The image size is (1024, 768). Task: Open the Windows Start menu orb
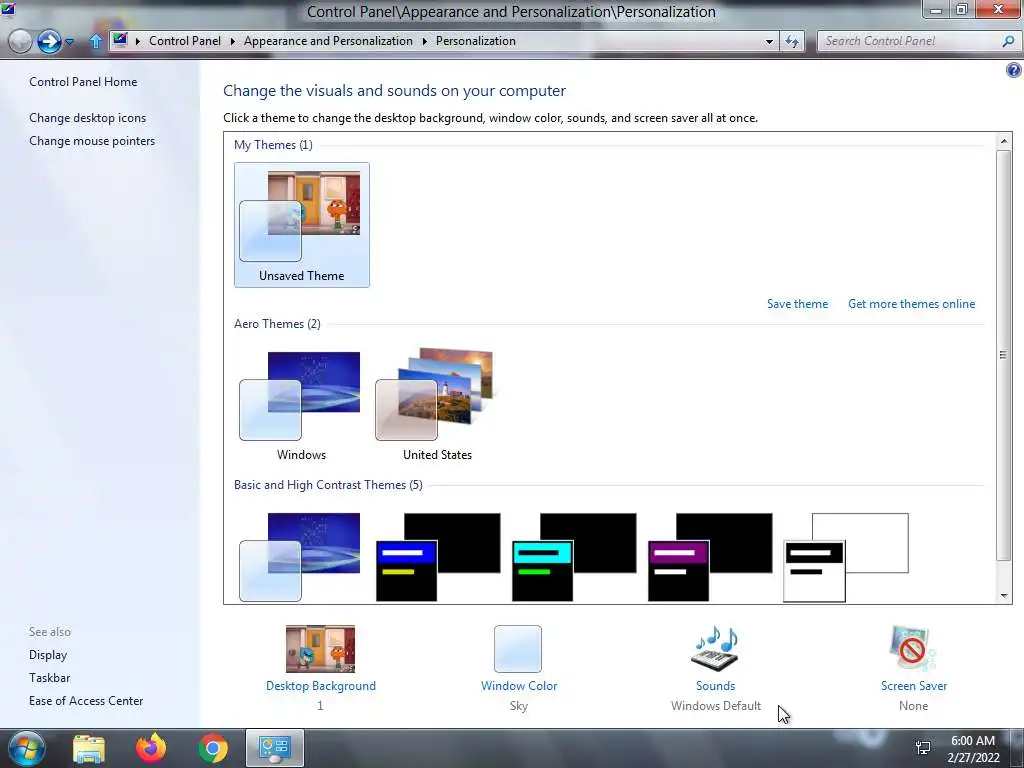pyautogui.click(x=26, y=748)
